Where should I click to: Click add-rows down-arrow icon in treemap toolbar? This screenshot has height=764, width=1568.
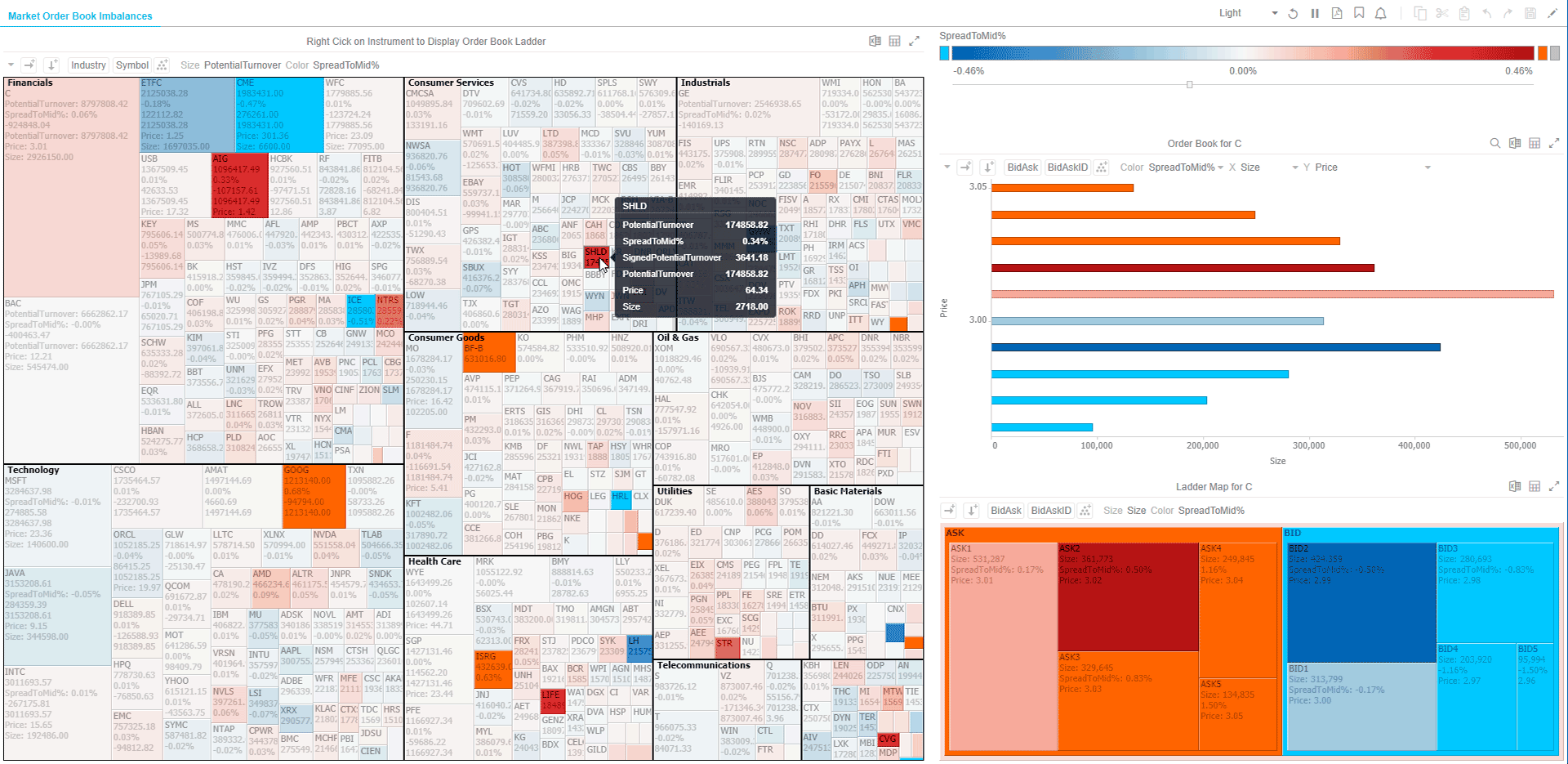pos(52,65)
